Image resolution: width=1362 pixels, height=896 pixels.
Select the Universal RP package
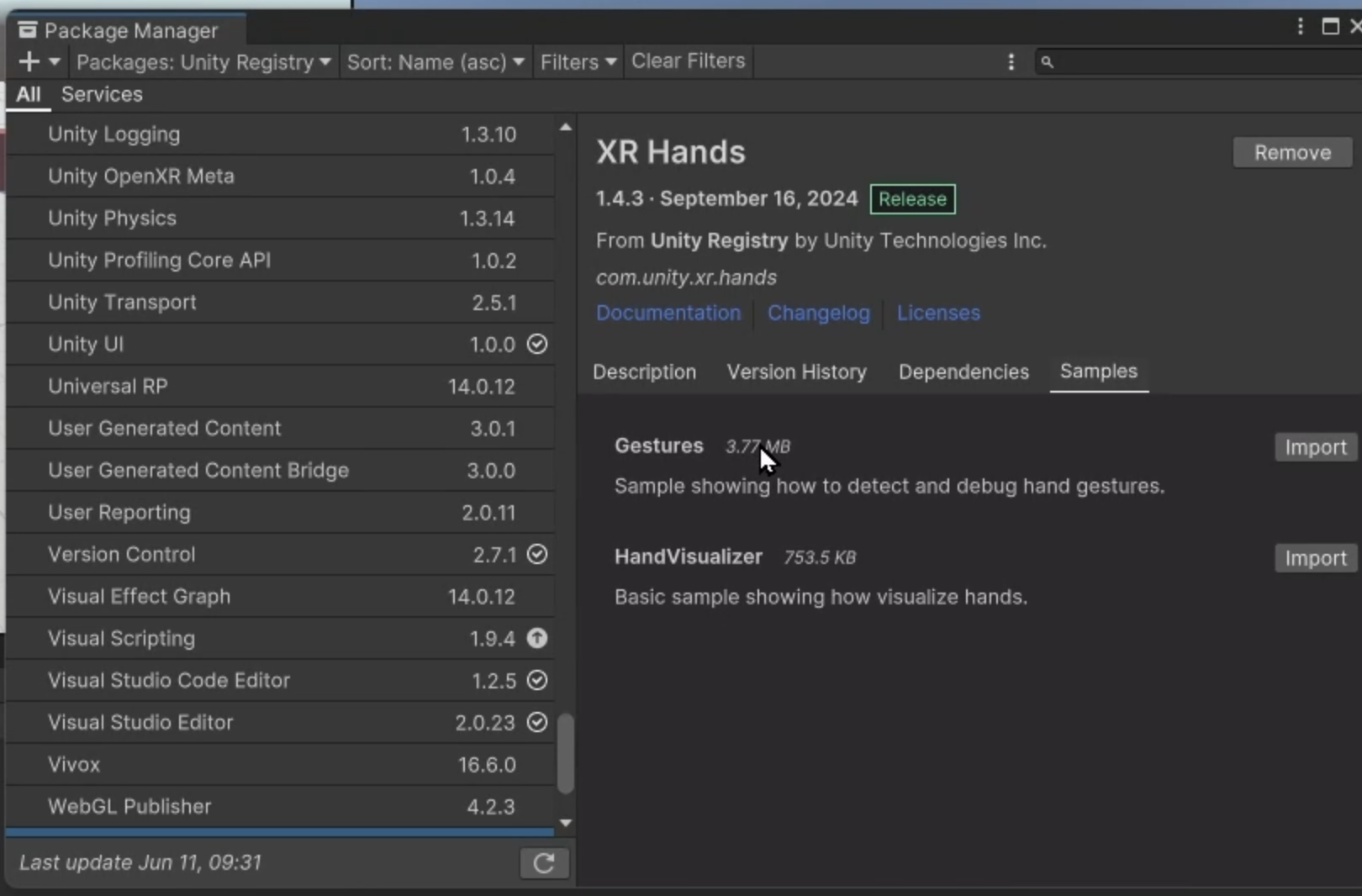(x=280, y=387)
